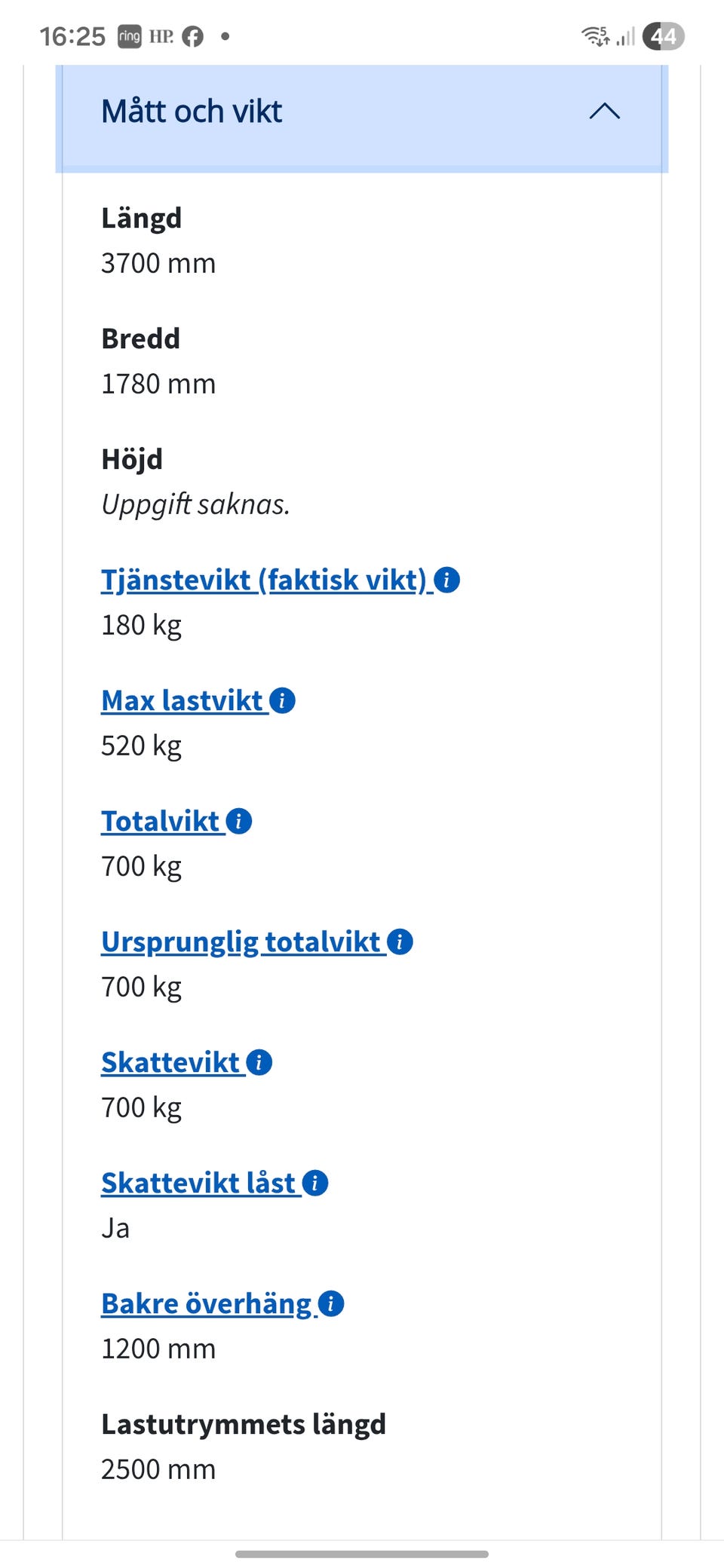Image resolution: width=724 pixels, height=1568 pixels.
Task: Tap the battery indicator showing 44
Action: click(663, 36)
